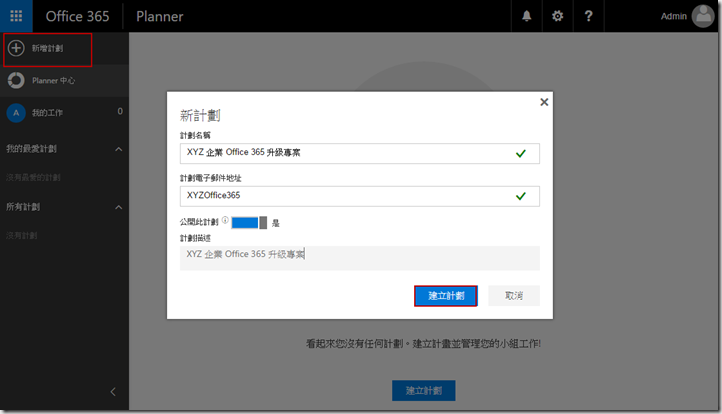This screenshot has height=414, width=722.
Task: Click the Planner 中心 icon
Action: 16,81
